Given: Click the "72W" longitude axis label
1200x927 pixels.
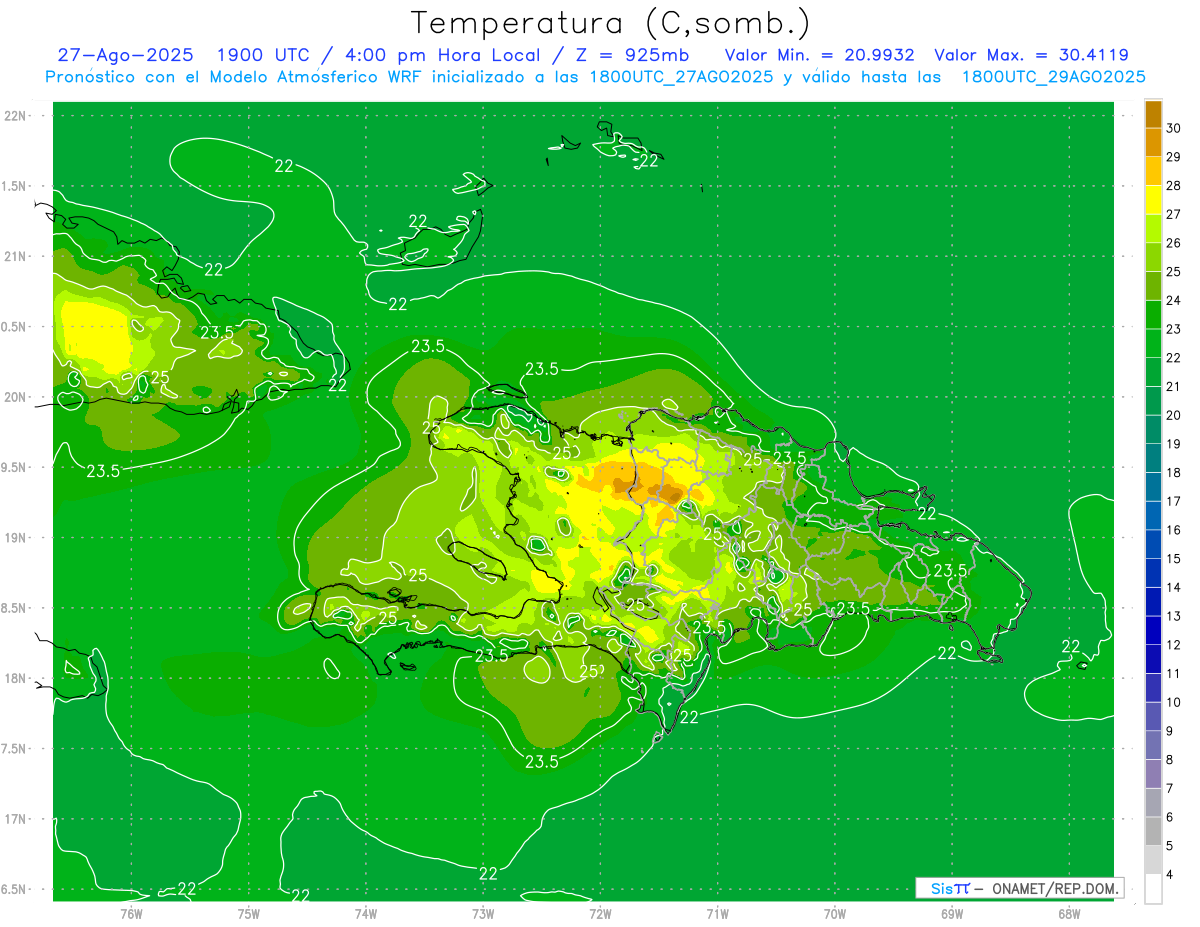Looking at the screenshot, I should point(600,913).
